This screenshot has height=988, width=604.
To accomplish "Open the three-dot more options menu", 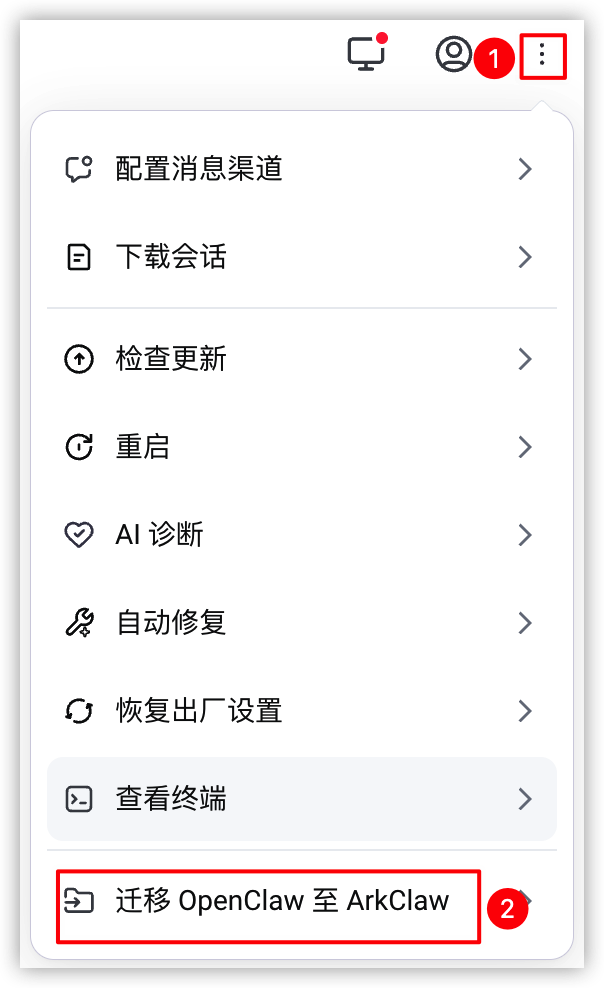I will click(542, 56).
